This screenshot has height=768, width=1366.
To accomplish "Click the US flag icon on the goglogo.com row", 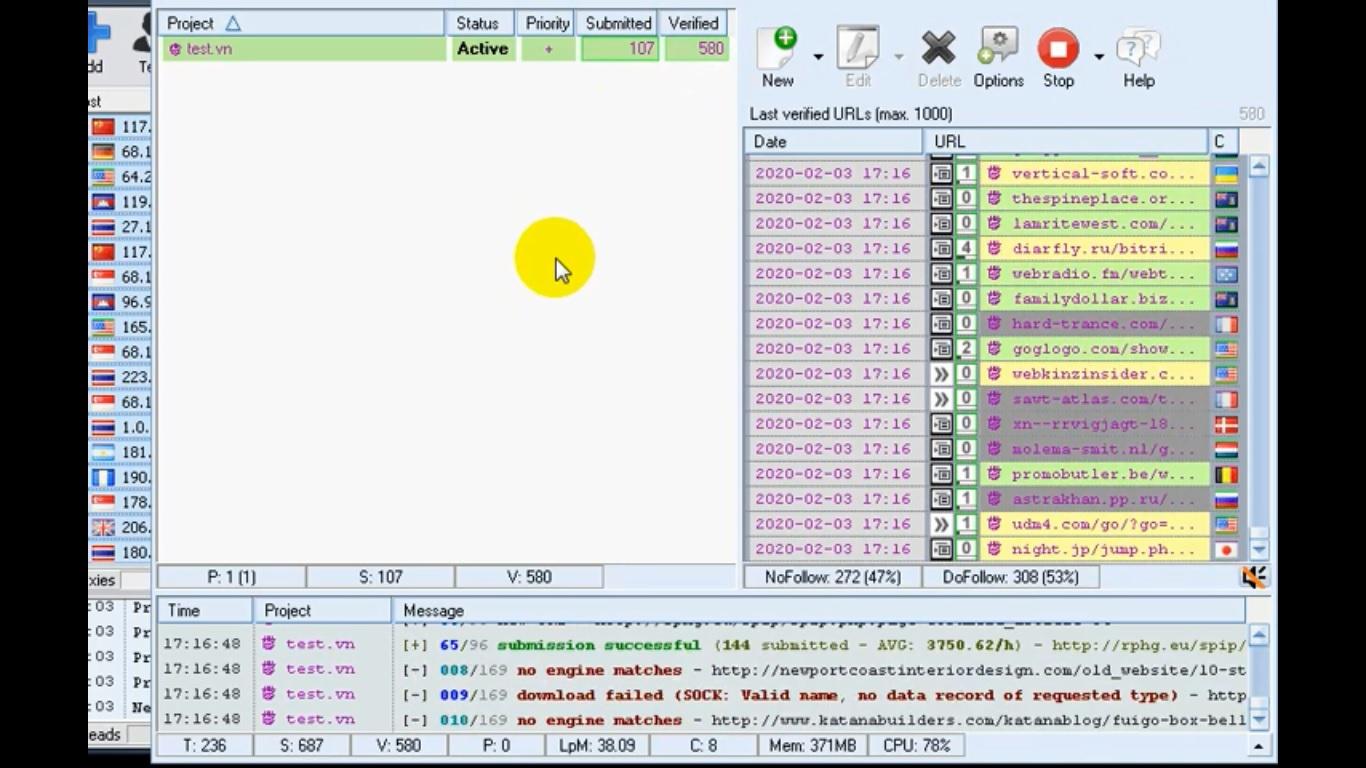I will click(x=1226, y=348).
